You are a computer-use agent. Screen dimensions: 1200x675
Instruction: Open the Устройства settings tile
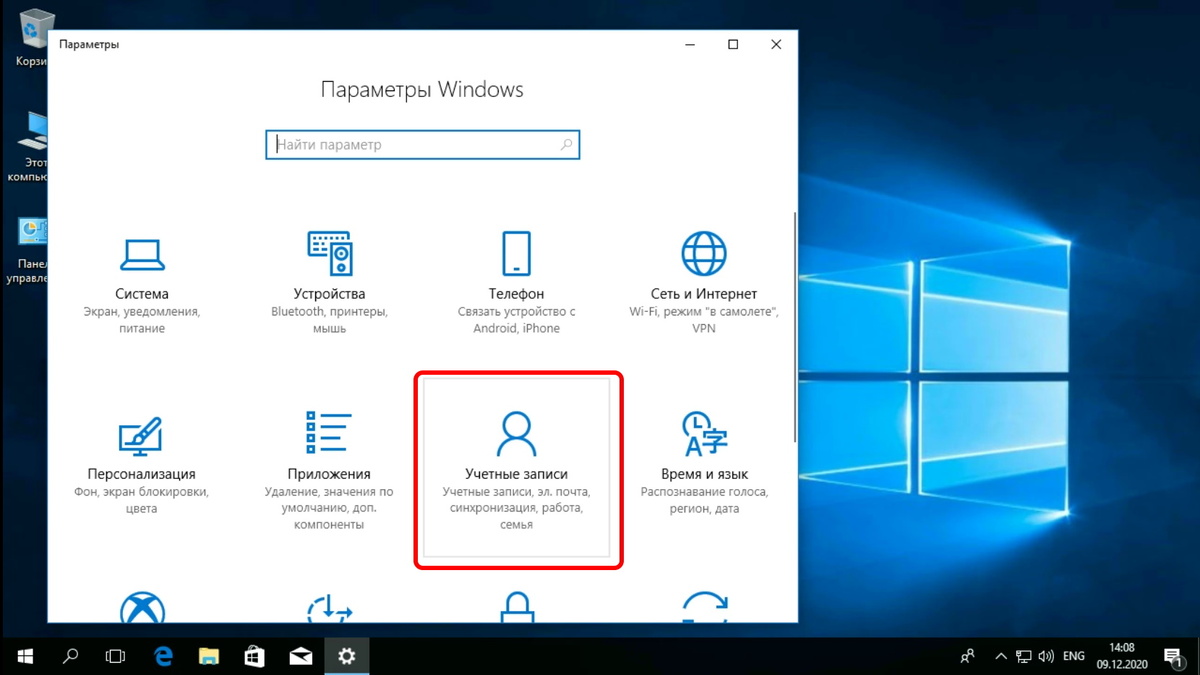[329, 285]
